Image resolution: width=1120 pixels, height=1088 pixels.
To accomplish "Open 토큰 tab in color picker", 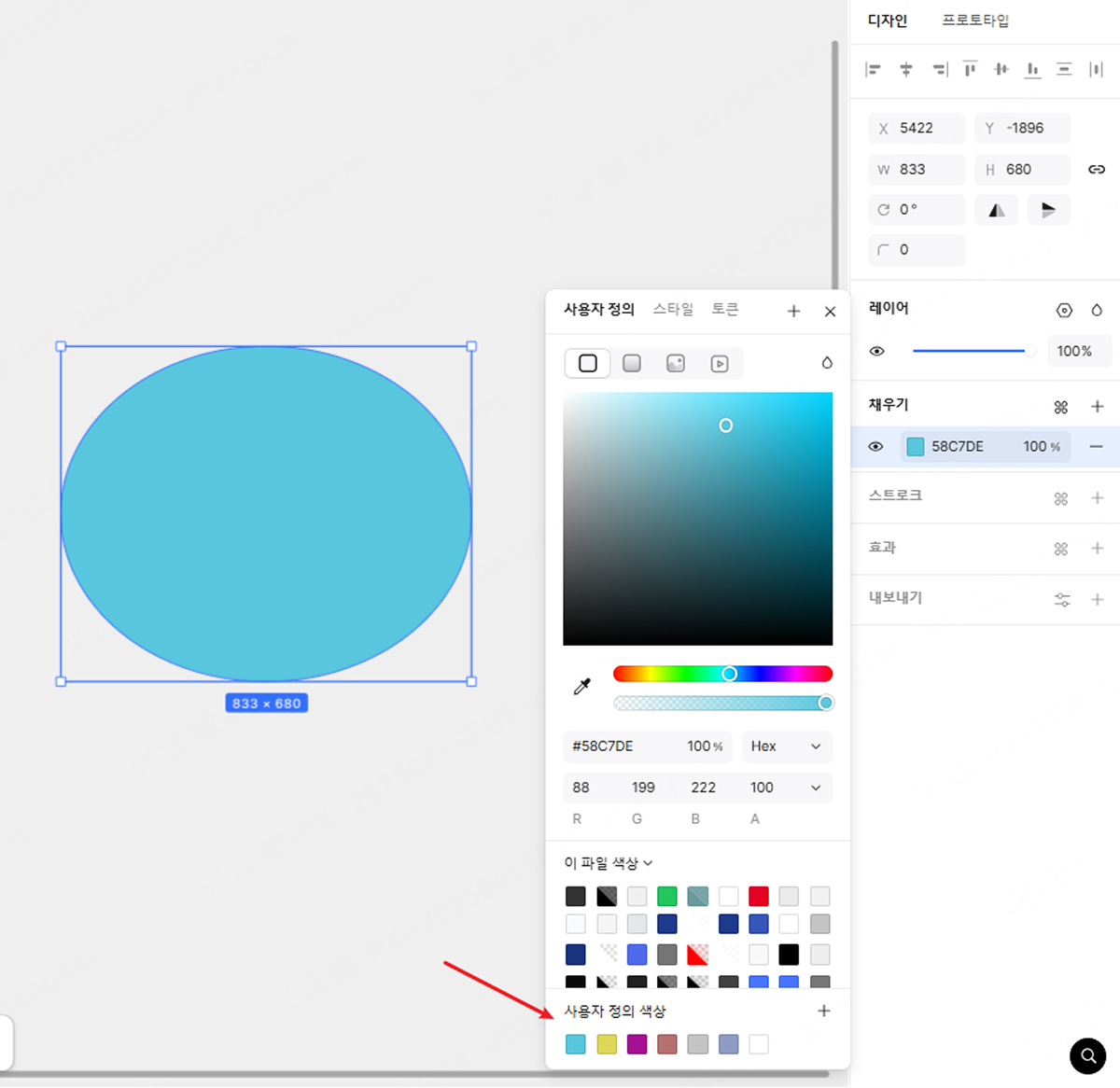I will [725, 309].
